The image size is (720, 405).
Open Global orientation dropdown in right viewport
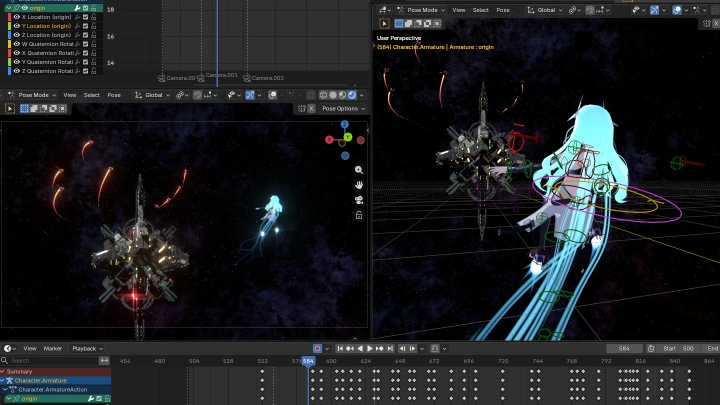(544, 10)
